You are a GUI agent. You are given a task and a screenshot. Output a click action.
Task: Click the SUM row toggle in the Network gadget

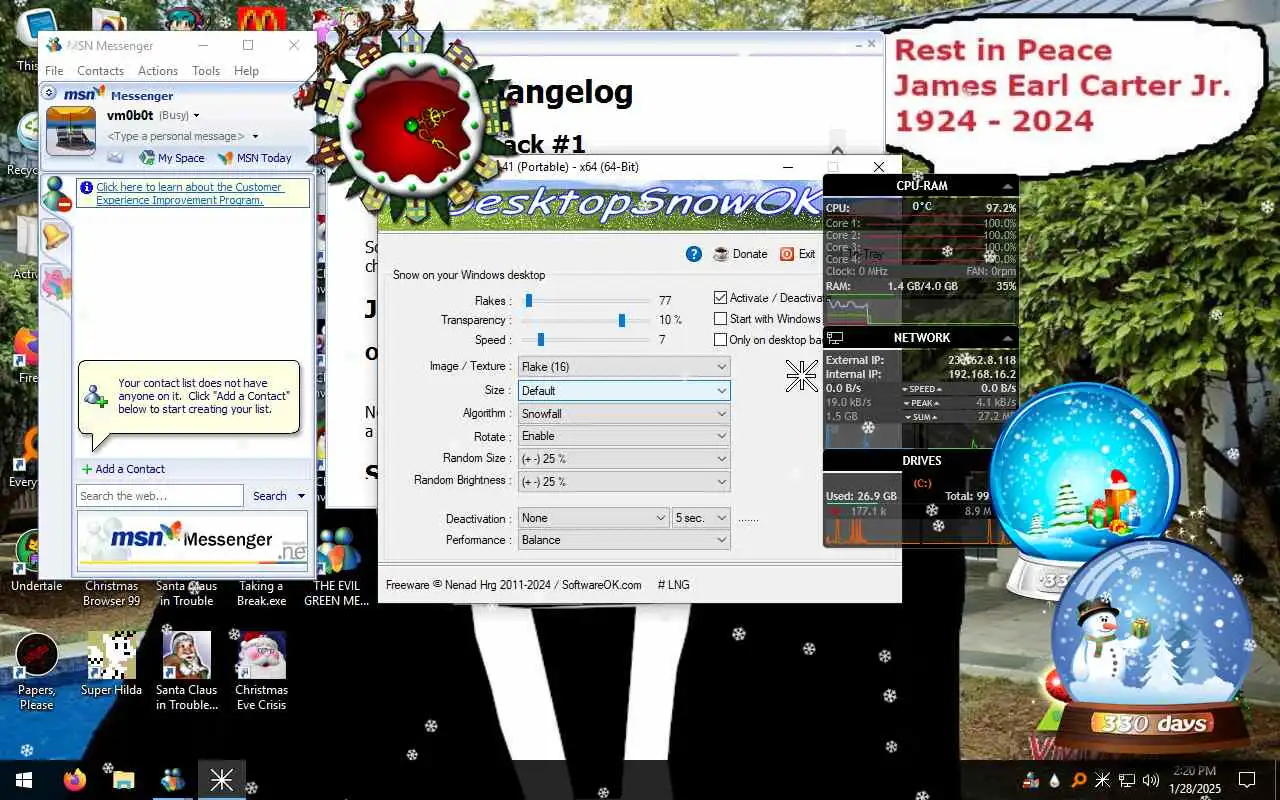(921, 417)
